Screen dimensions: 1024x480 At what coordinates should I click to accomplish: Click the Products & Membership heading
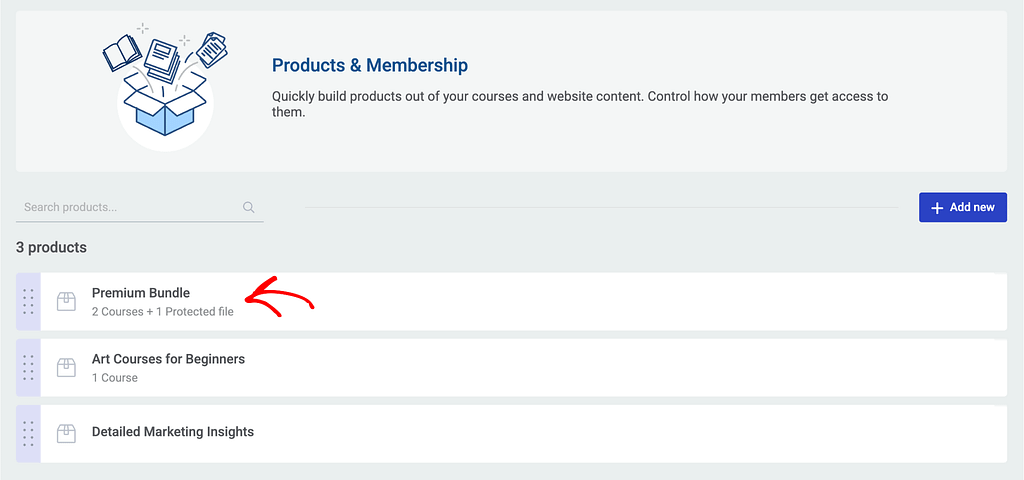370,66
